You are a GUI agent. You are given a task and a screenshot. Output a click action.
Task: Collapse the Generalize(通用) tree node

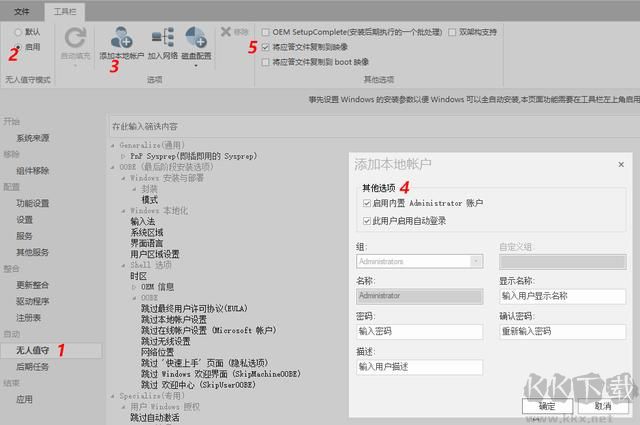113,145
